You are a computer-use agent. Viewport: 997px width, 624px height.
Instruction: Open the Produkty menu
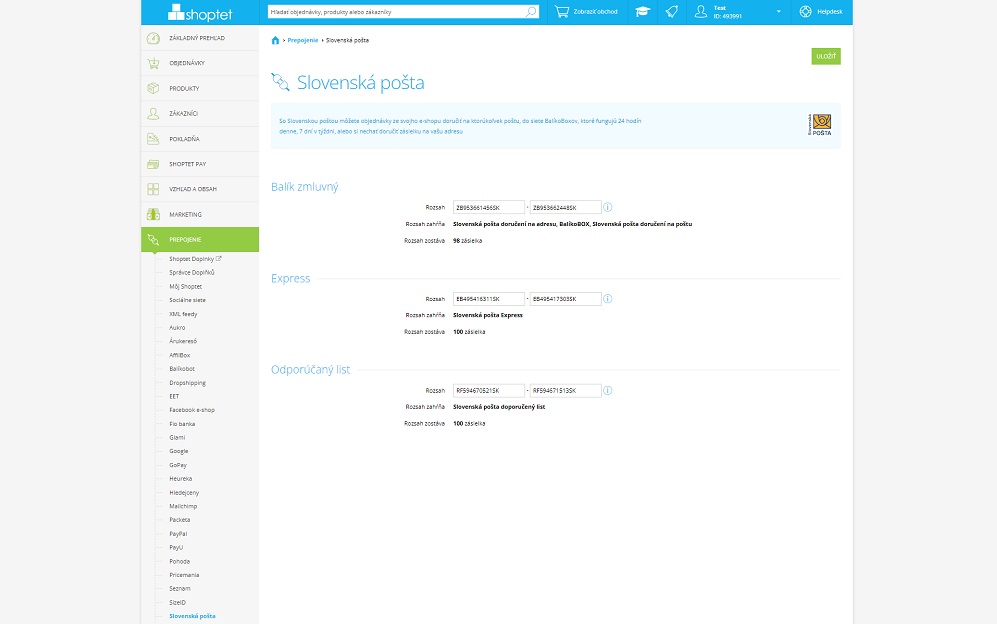(x=200, y=88)
